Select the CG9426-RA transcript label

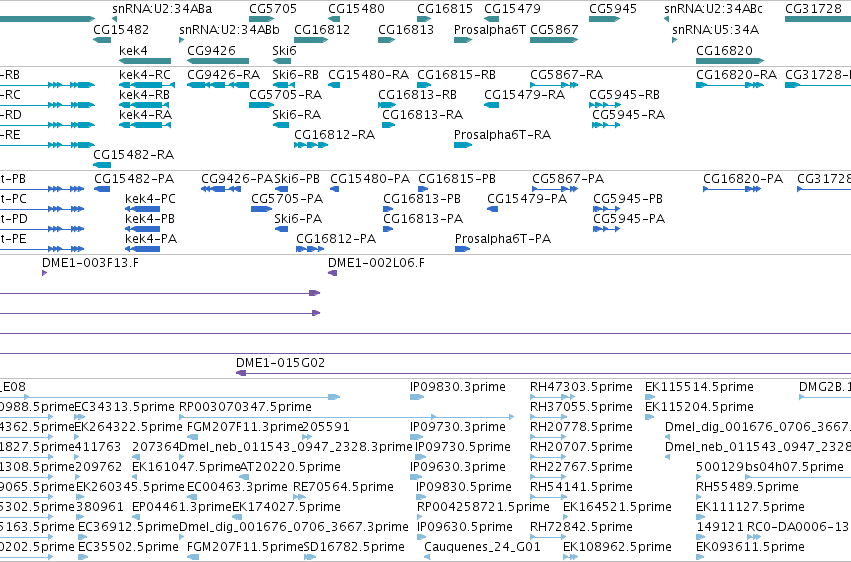click(224, 74)
